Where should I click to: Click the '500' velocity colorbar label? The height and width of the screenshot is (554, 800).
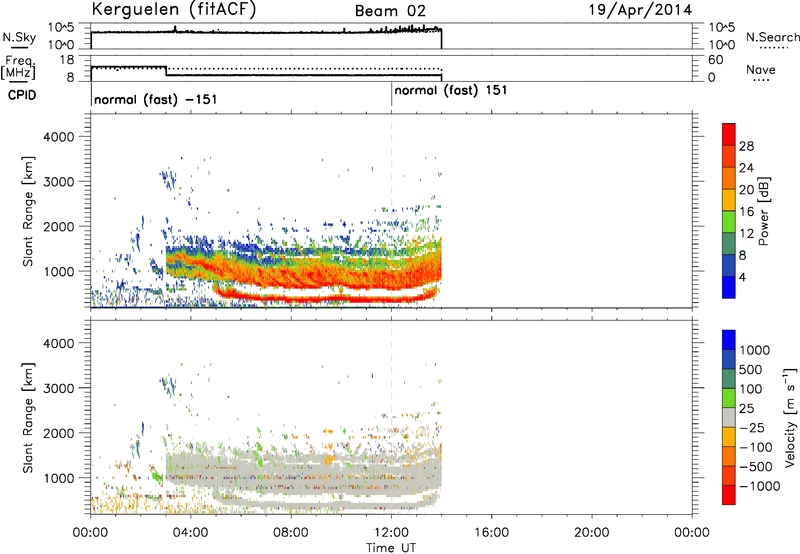(751, 369)
